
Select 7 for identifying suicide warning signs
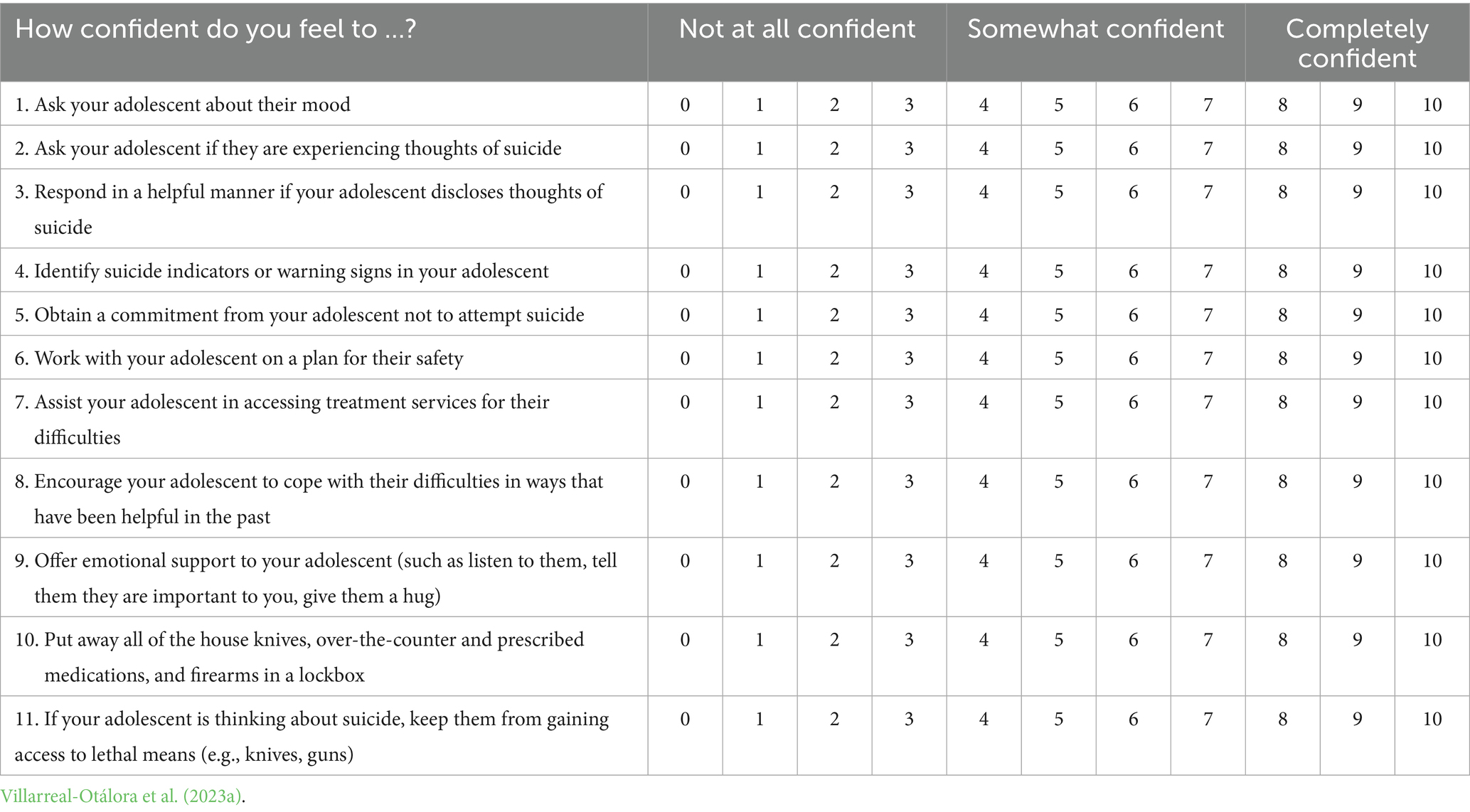click(1208, 272)
